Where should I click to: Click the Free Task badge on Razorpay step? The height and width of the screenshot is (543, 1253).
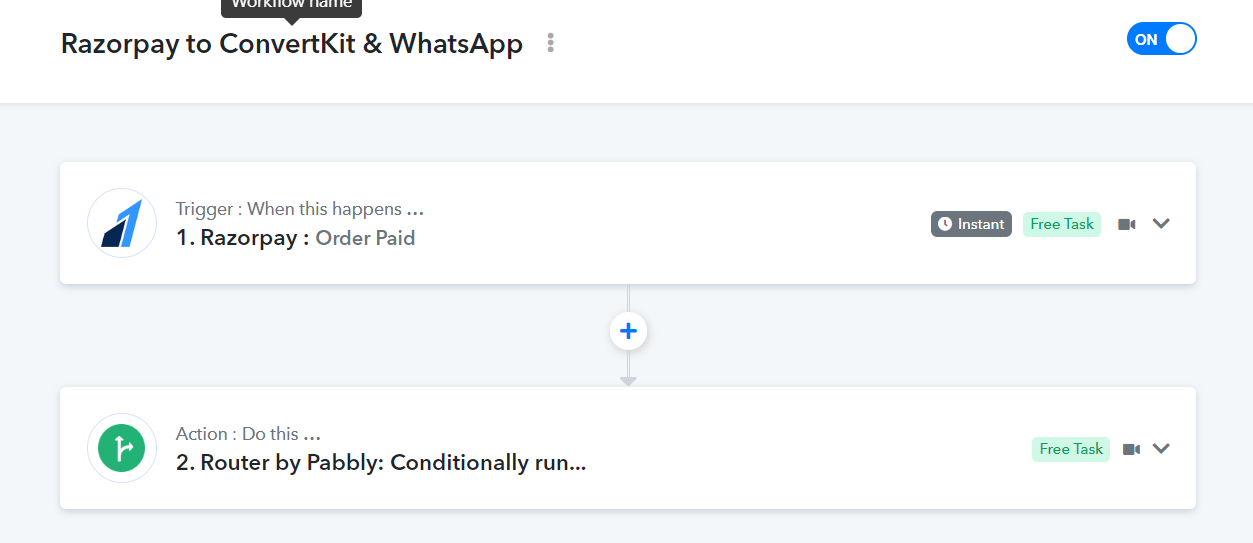pos(1062,224)
